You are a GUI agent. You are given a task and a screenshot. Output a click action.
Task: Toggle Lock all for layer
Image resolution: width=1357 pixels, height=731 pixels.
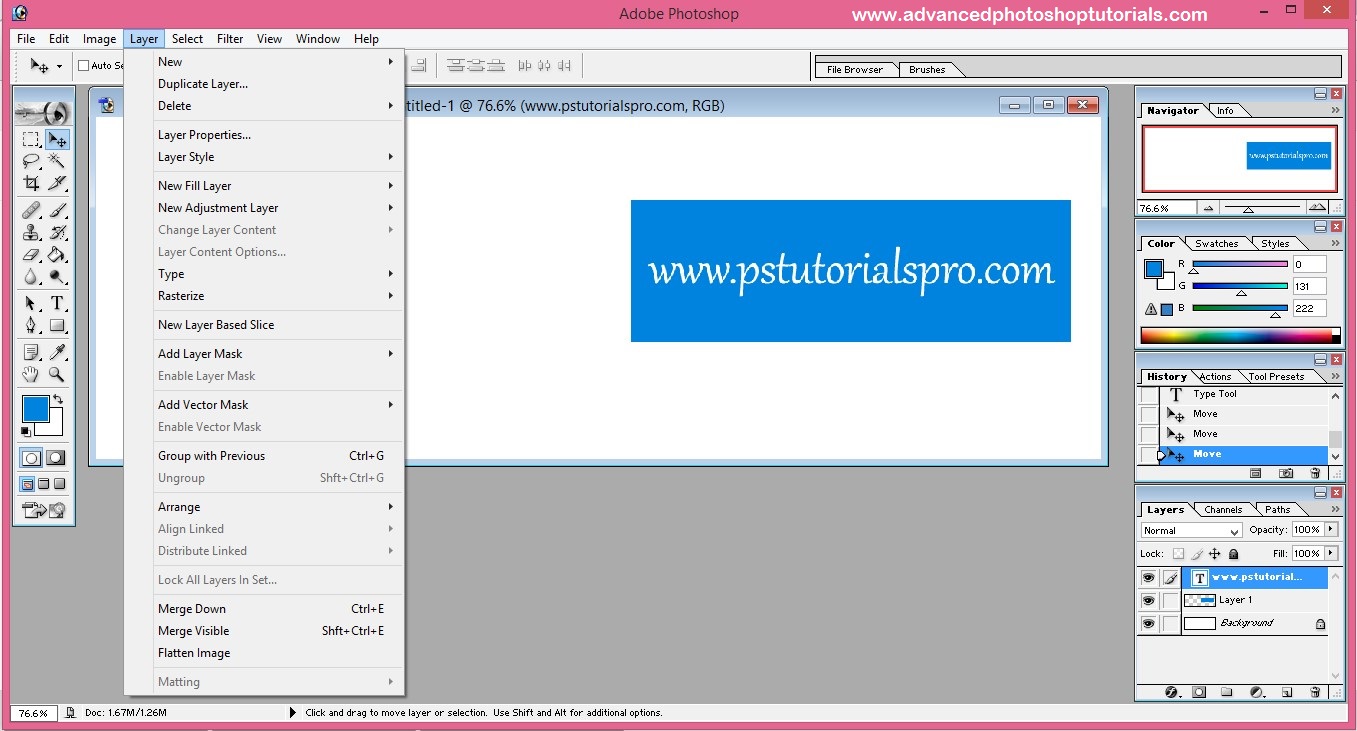[x=1233, y=554]
